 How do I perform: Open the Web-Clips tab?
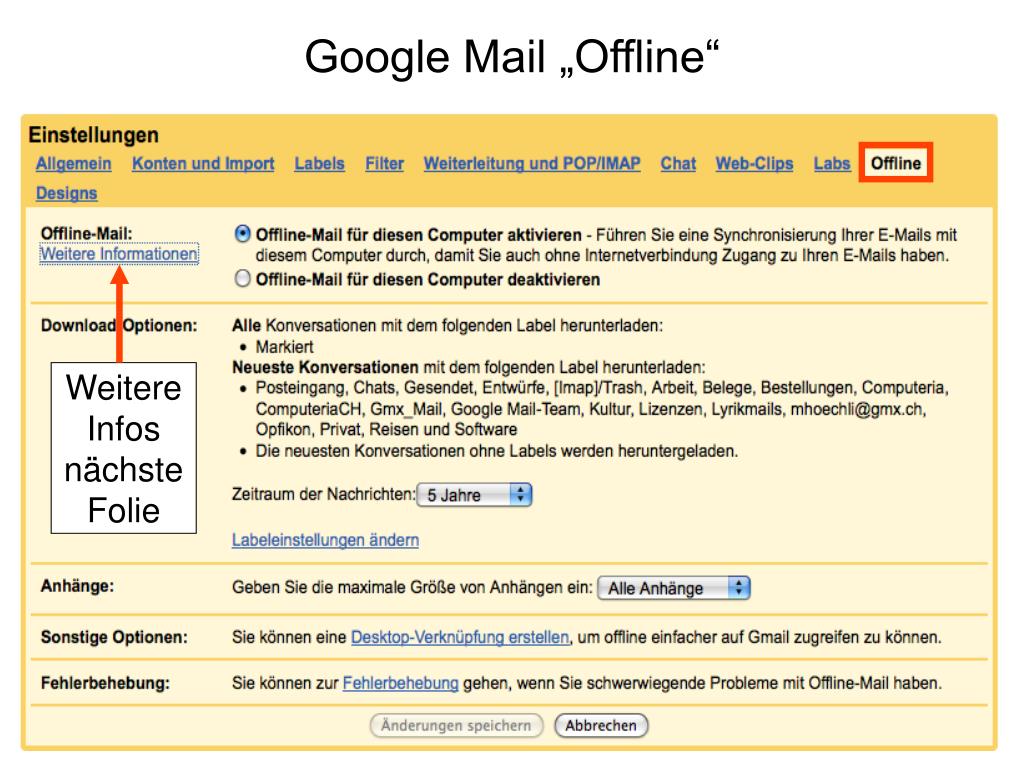click(754, 163)
